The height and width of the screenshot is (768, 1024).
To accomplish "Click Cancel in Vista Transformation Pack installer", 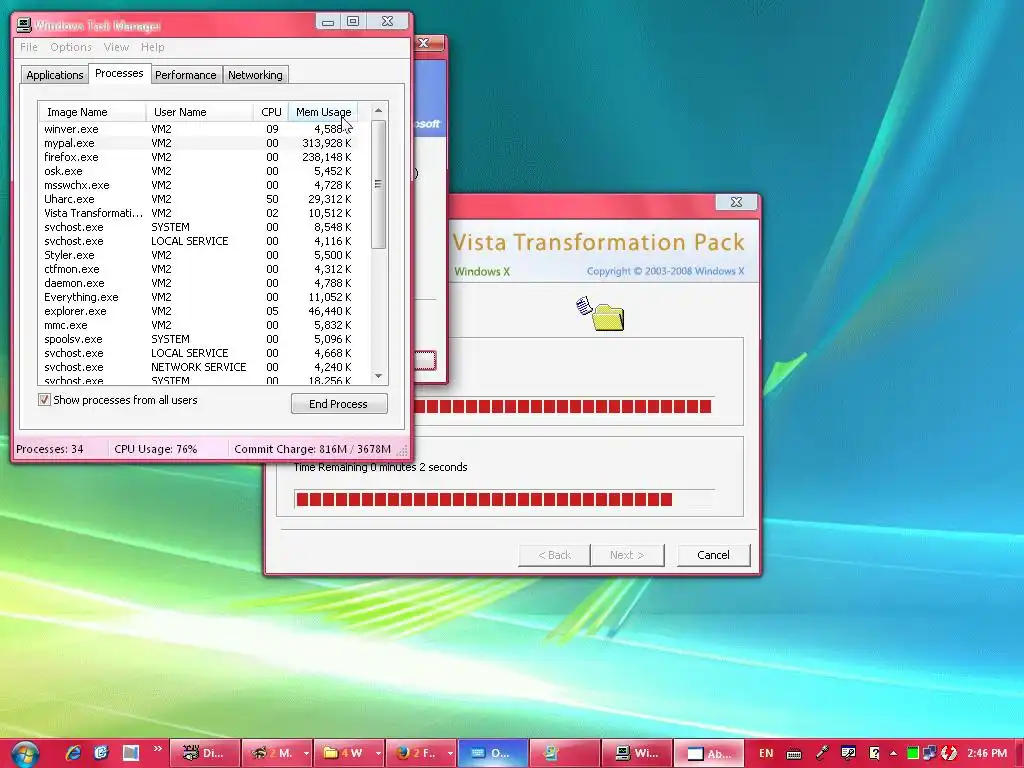I will 713,555.
